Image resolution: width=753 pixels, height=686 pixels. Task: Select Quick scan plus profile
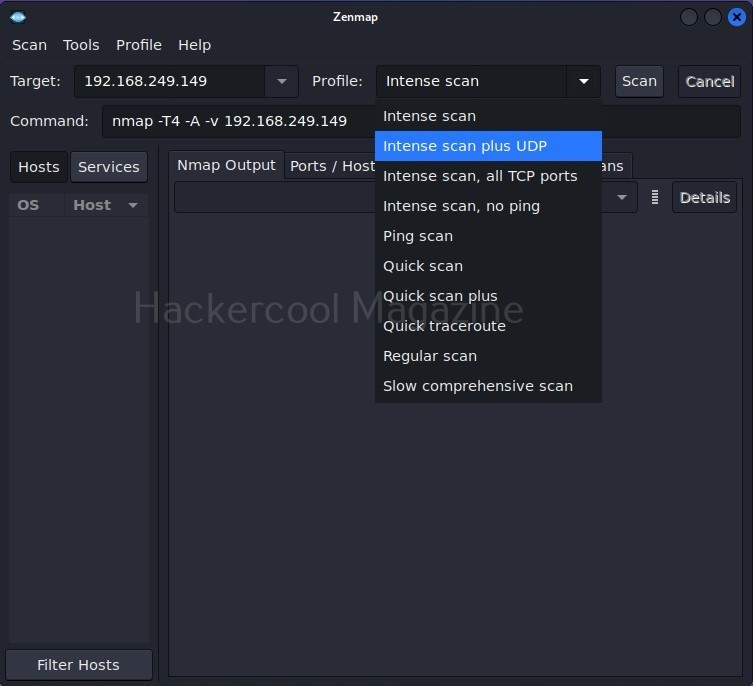[488, 296]
